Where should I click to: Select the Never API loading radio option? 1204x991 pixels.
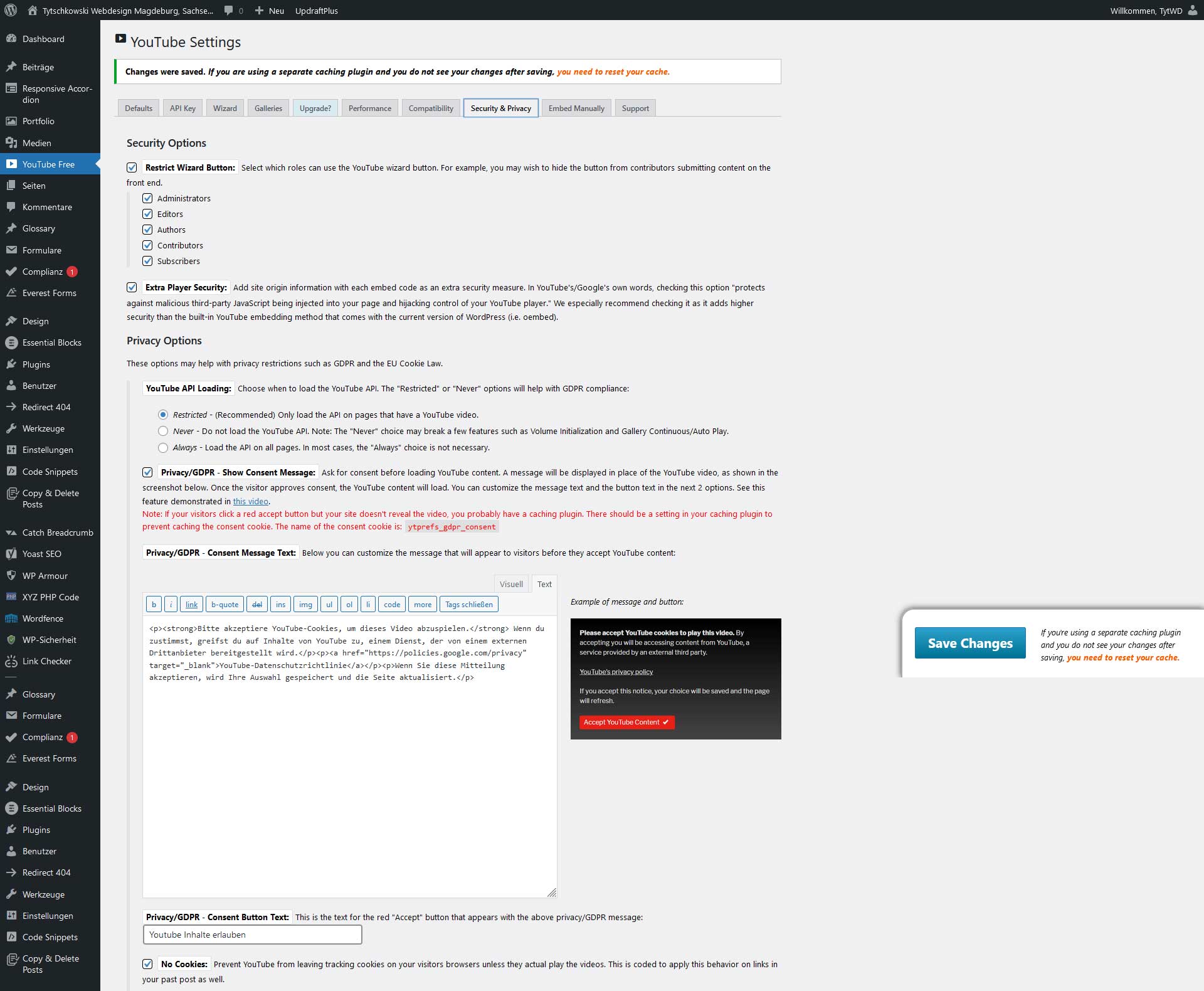point(163,431)
